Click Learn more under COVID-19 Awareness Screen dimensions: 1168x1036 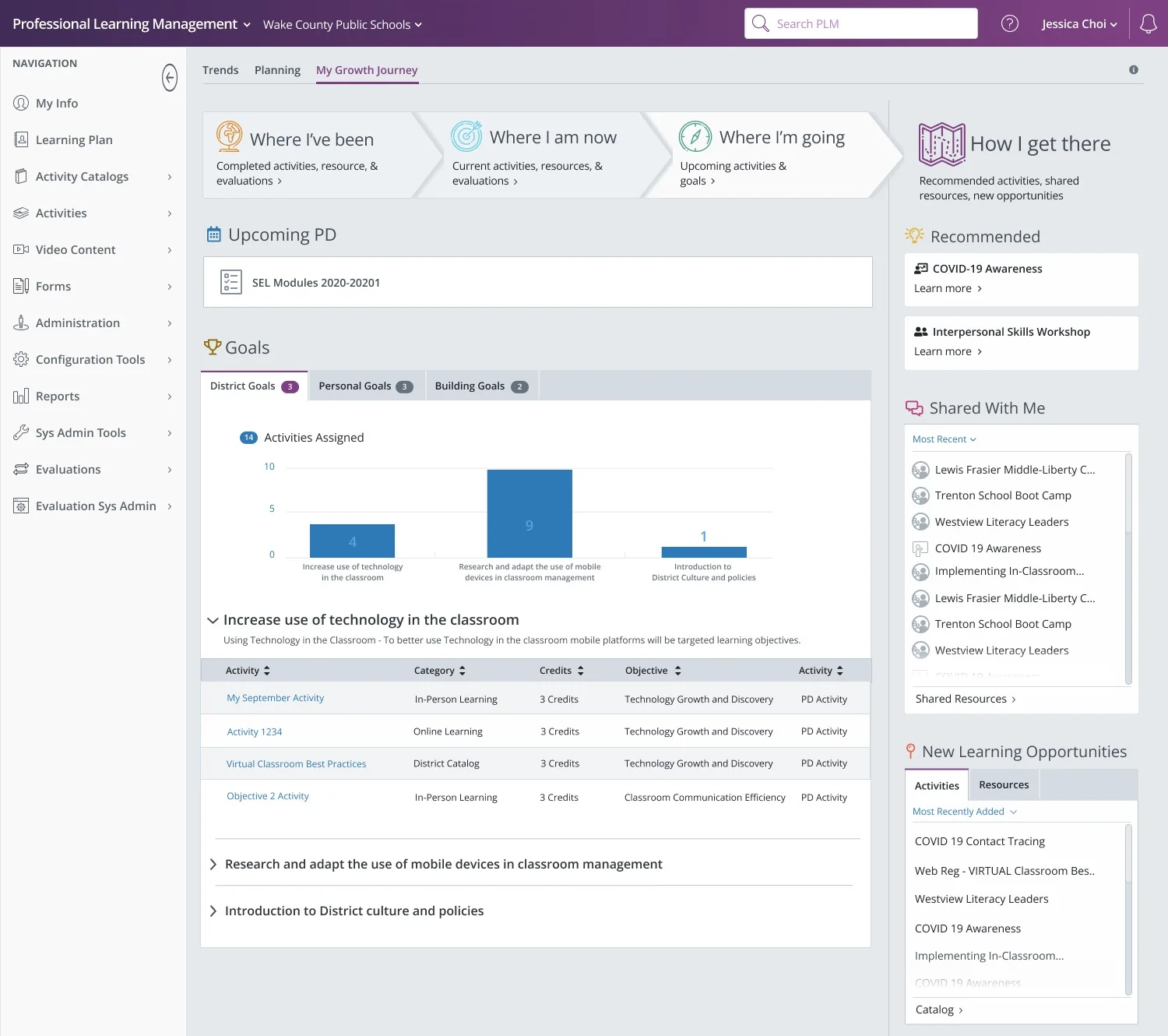pyautogui.click(x=948, y=288)
